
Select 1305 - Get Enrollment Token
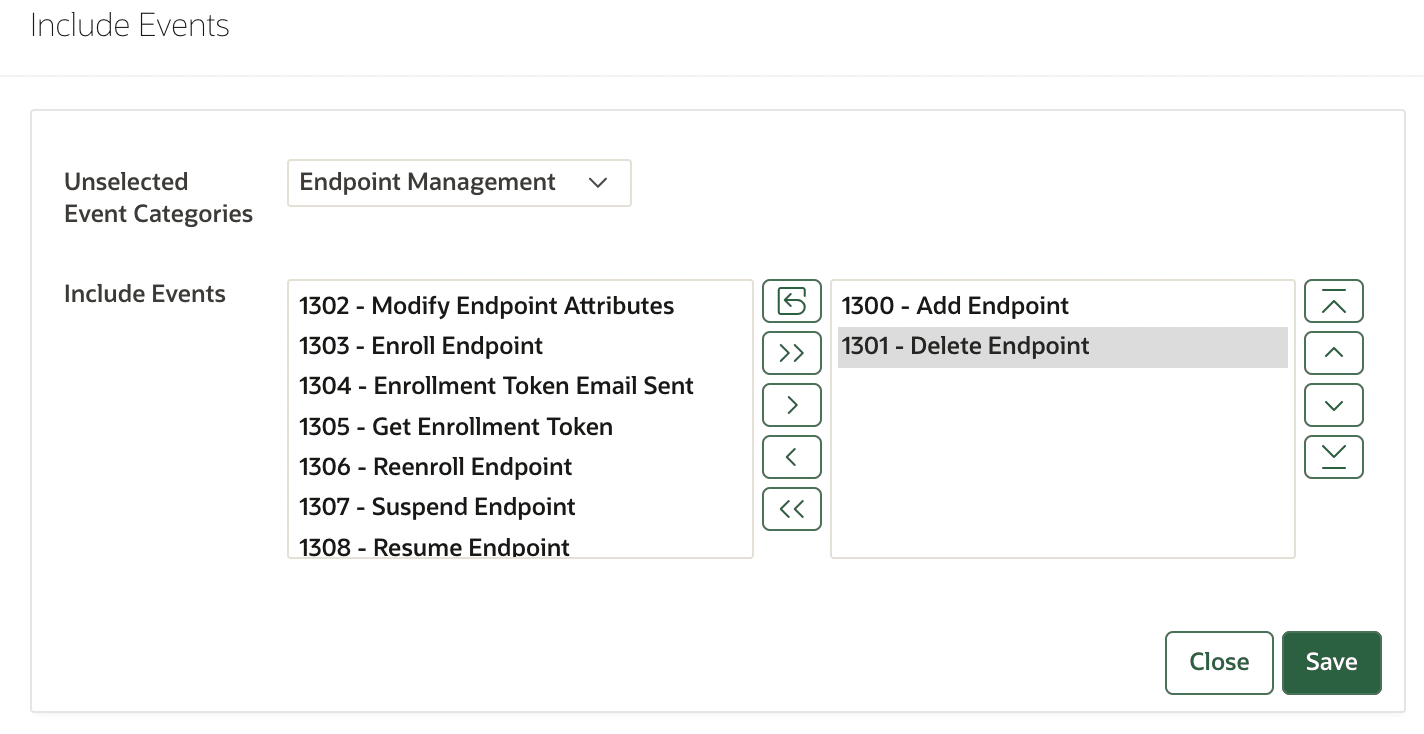(455, 426)
